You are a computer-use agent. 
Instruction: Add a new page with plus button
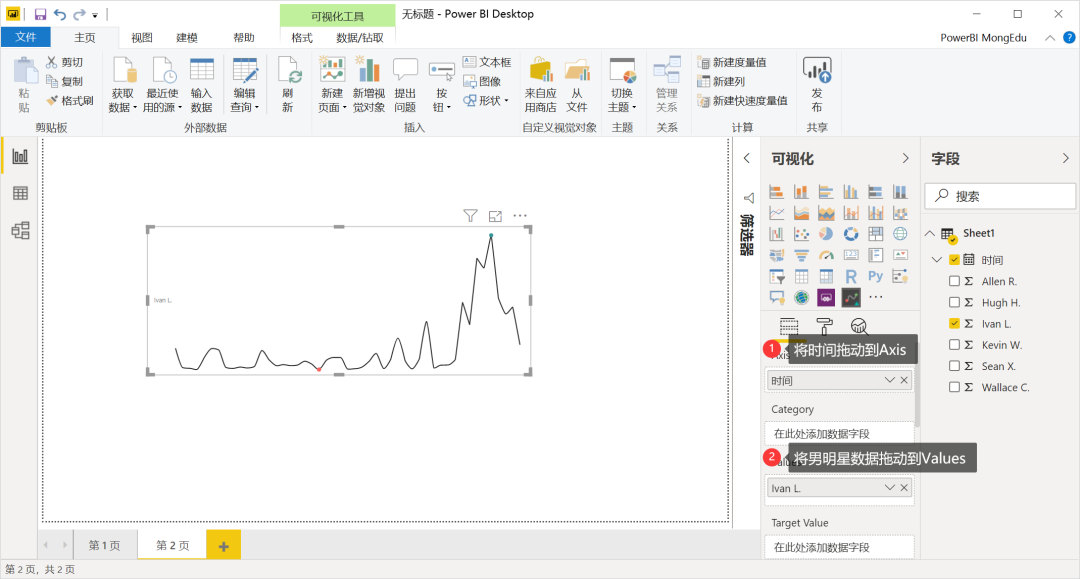click(223, 546)
